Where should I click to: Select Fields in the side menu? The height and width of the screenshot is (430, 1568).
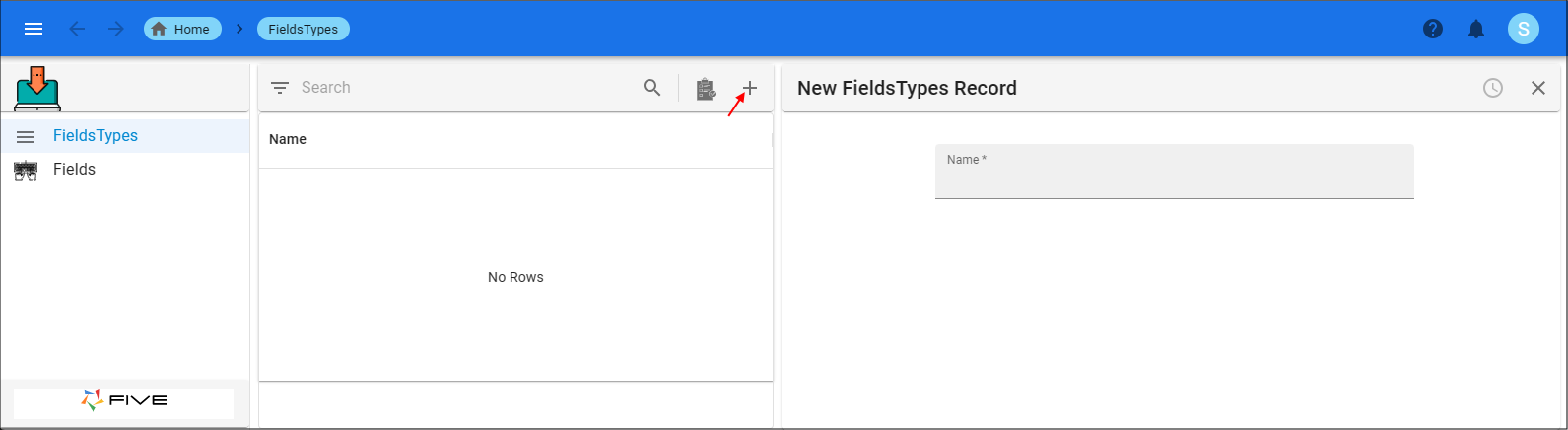tap(74, 170)
